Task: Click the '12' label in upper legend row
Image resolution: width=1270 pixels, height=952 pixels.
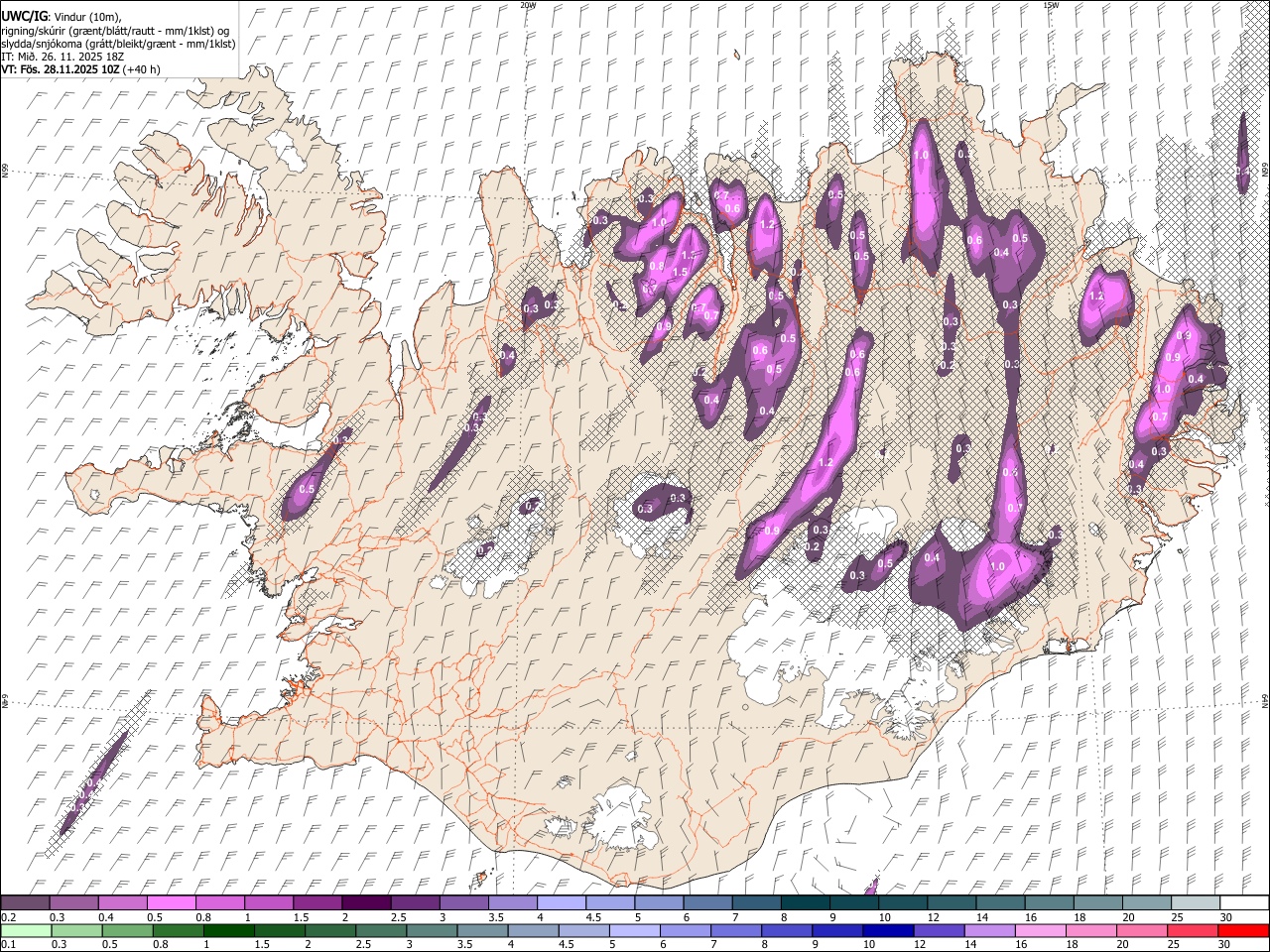Action: coord(933,917)
